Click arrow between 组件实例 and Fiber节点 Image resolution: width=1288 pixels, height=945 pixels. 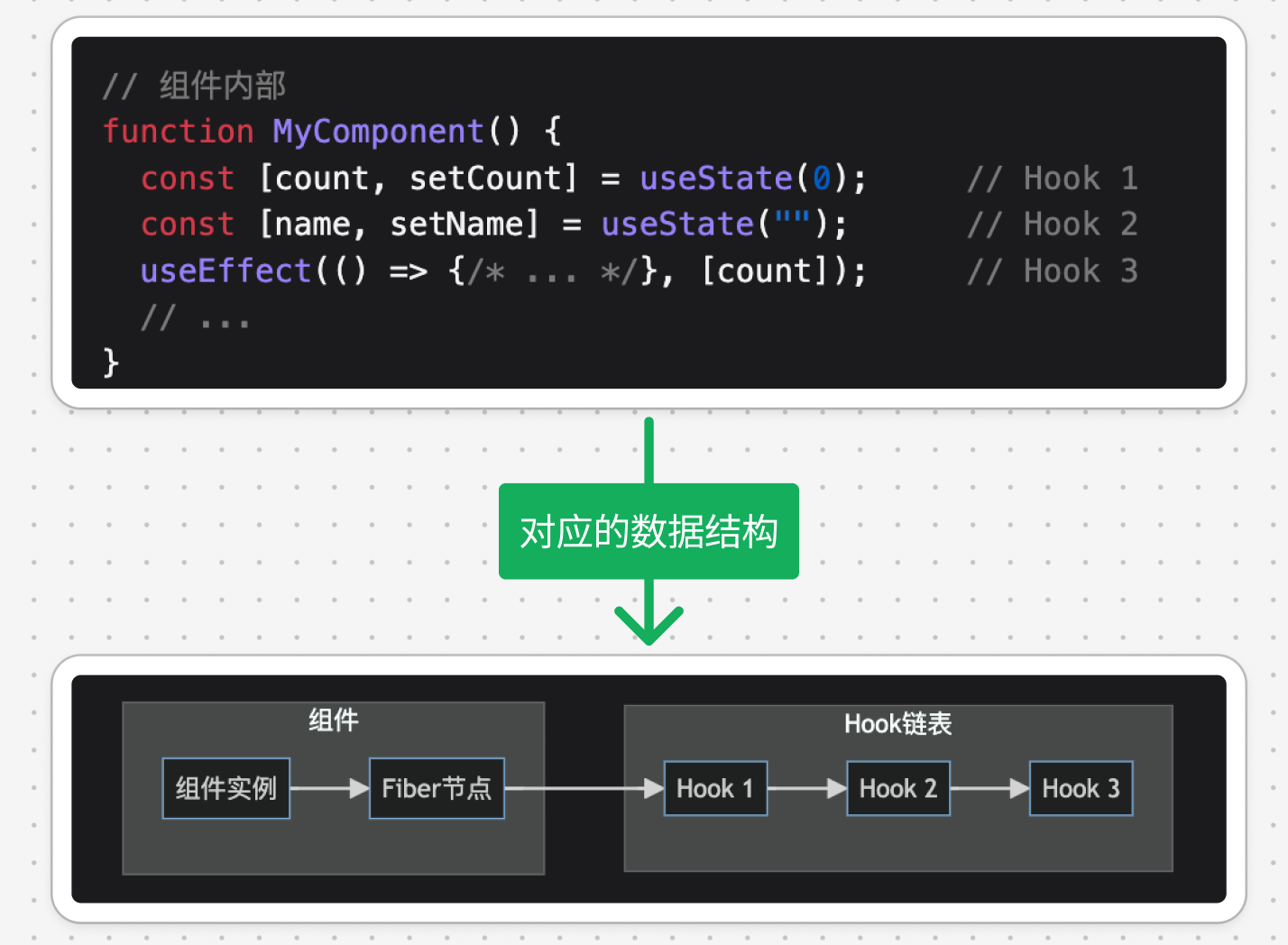329,788
